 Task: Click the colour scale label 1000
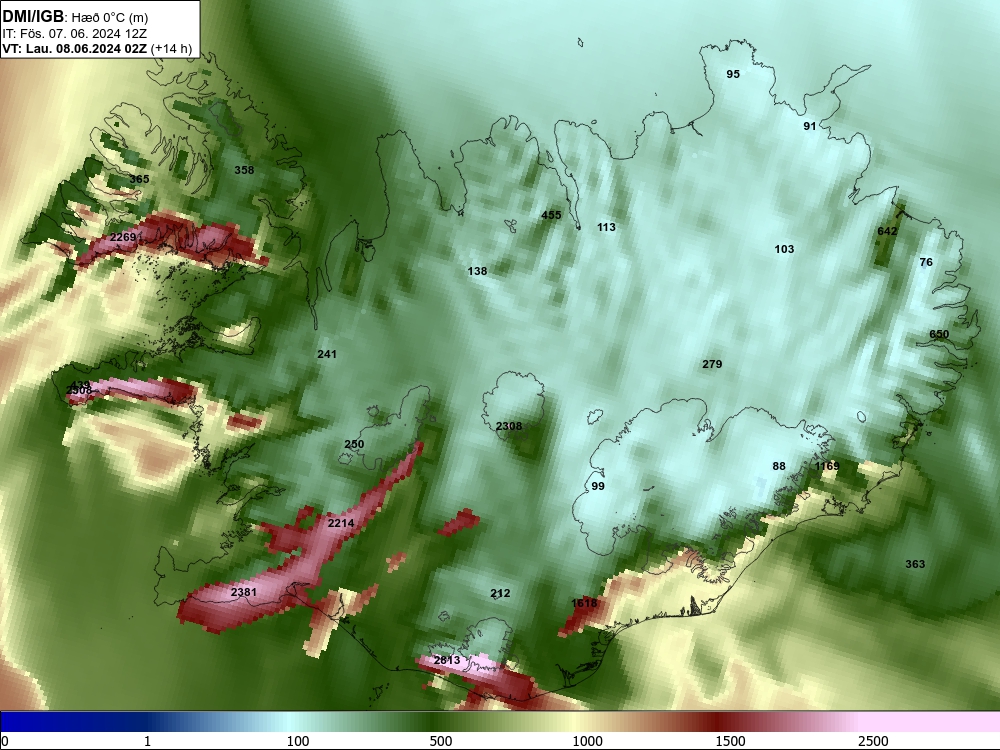(587, 741)
